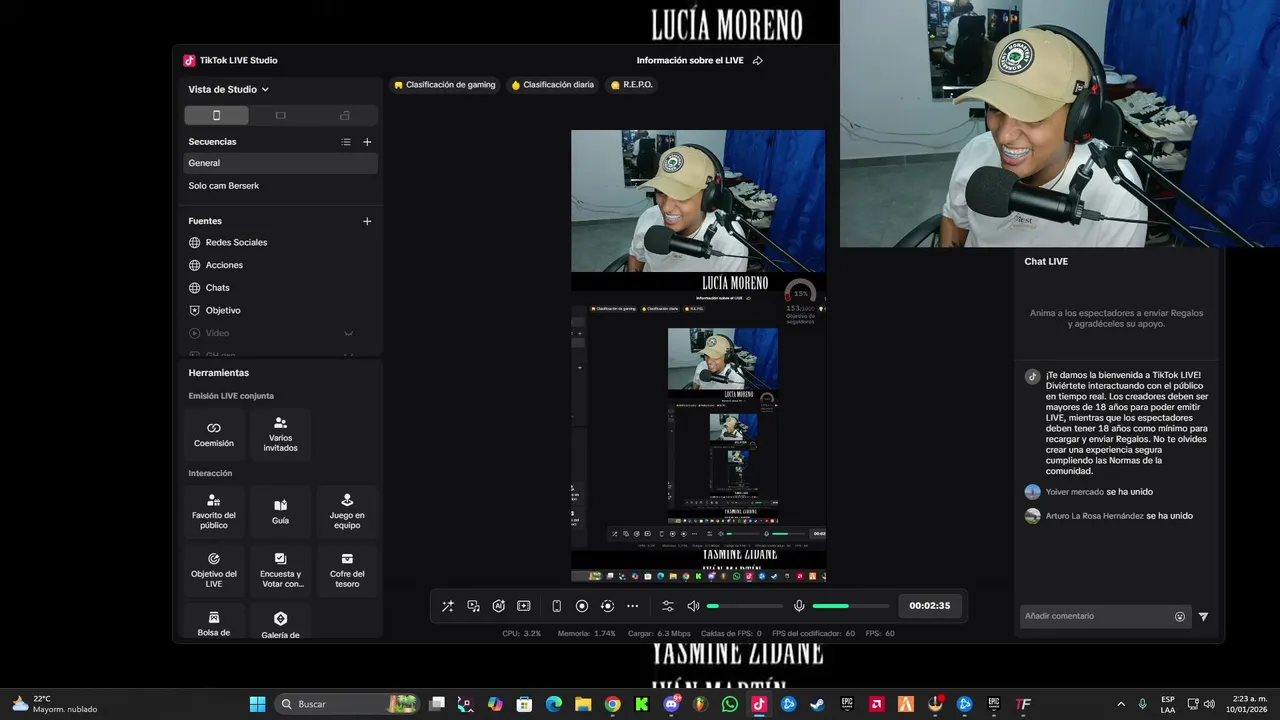Viewport: 1280px width, 720px height.
Task: Open the R.E.P.O. tag
Action: 631,85
